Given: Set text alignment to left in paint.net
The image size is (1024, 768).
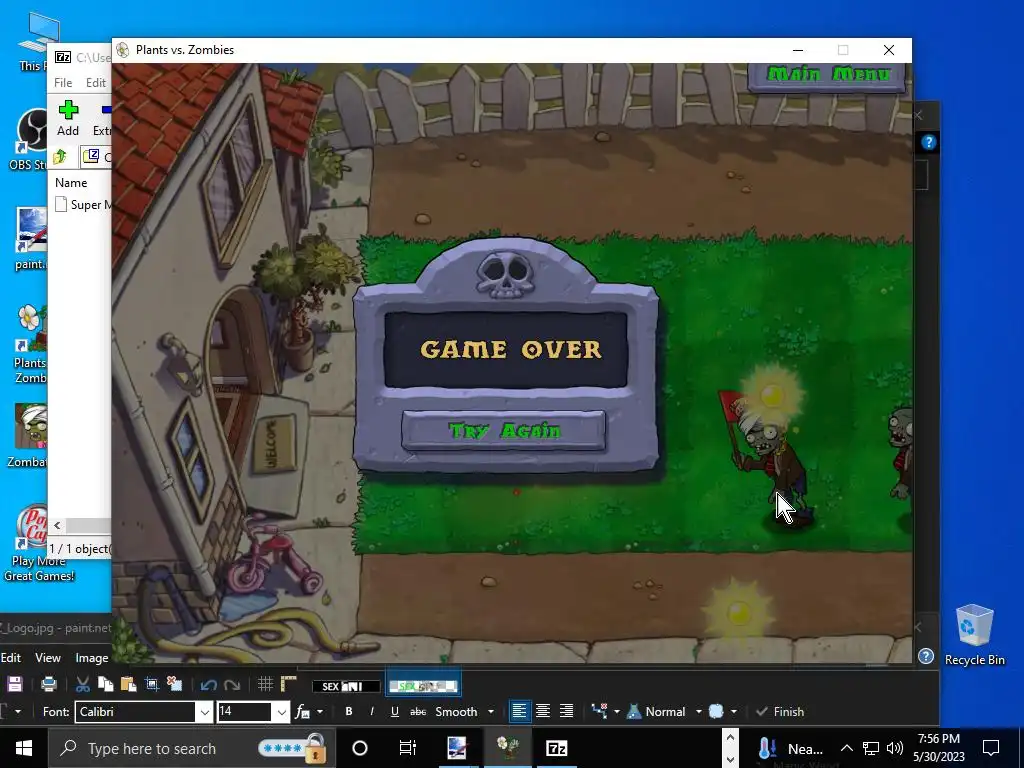Looking at the screenshot, I should 519,711.
